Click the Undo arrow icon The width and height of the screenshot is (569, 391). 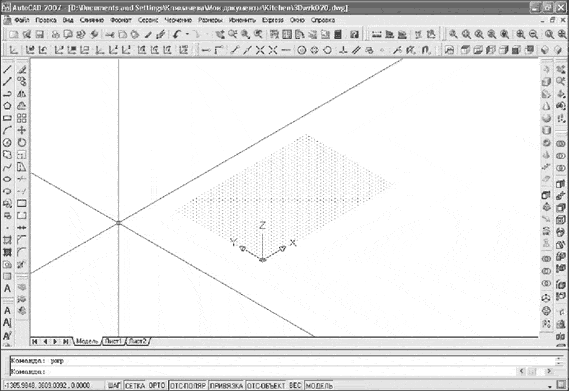177,34
